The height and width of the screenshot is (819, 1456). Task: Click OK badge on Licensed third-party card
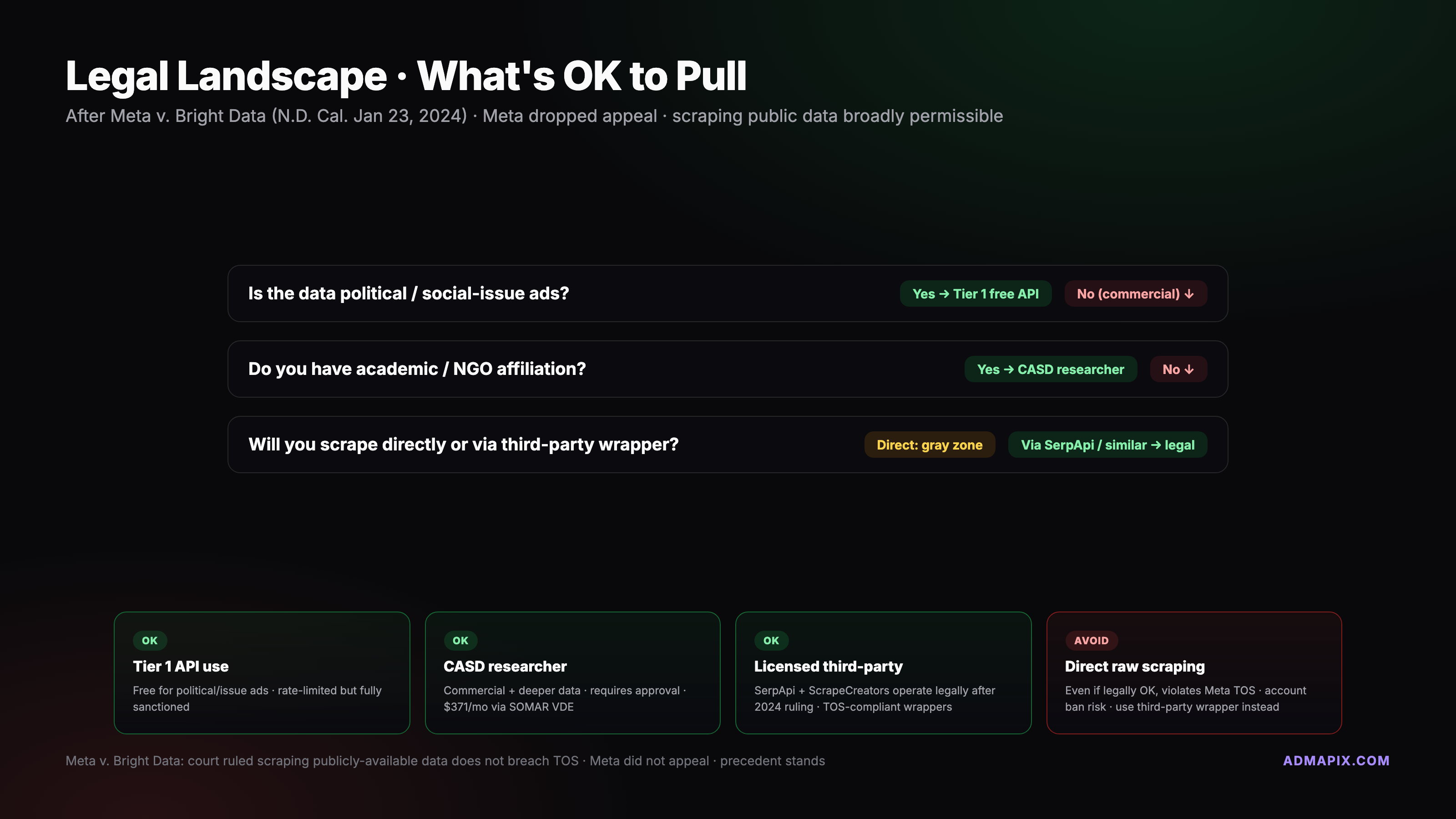coord(771,640)
